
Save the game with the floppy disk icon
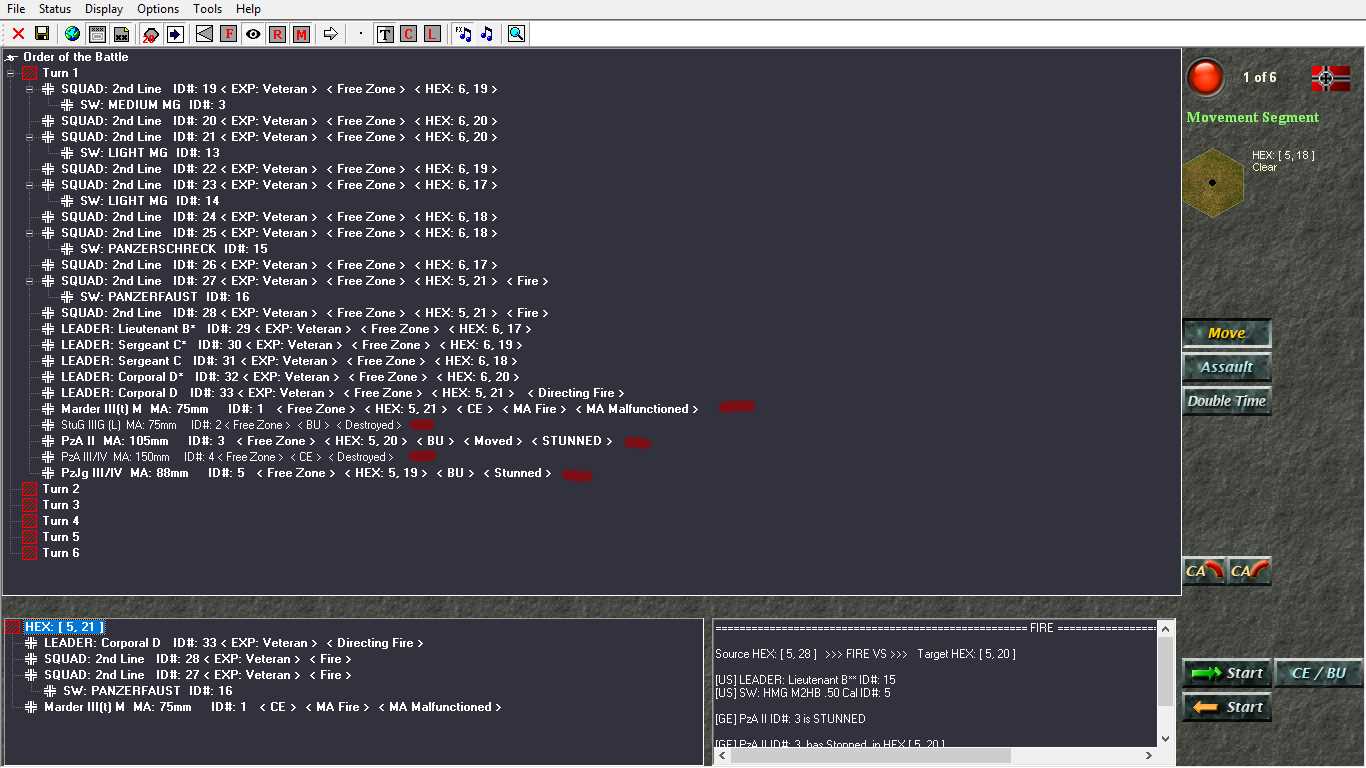click(x=42, y=34)
